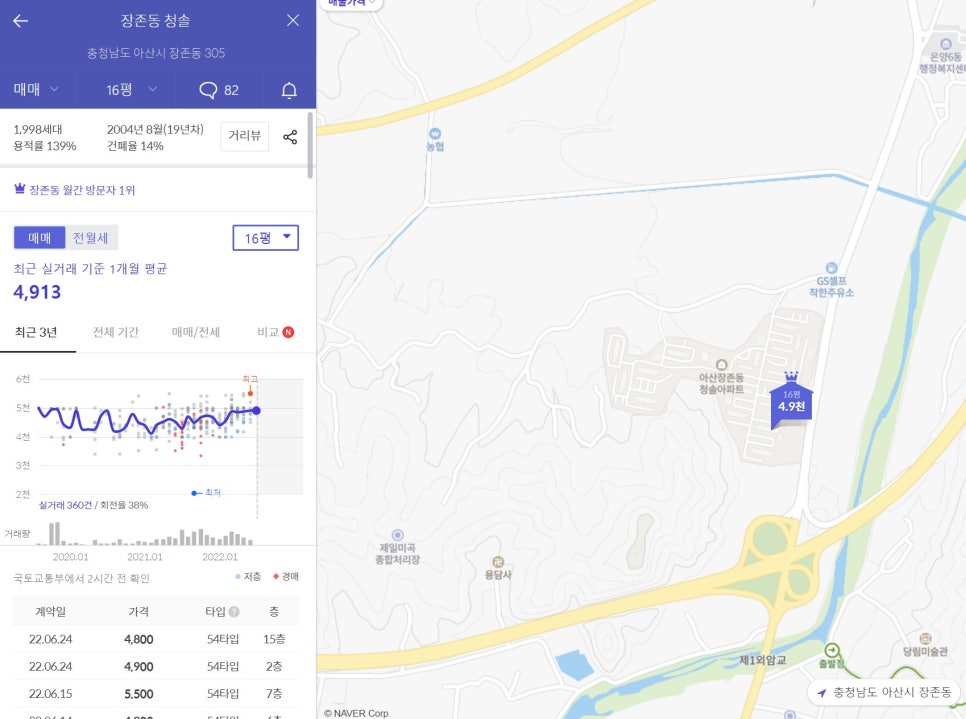Click the 농협 bank icon on map
Viewport: 966px width, 719px height.
[435, 134]
